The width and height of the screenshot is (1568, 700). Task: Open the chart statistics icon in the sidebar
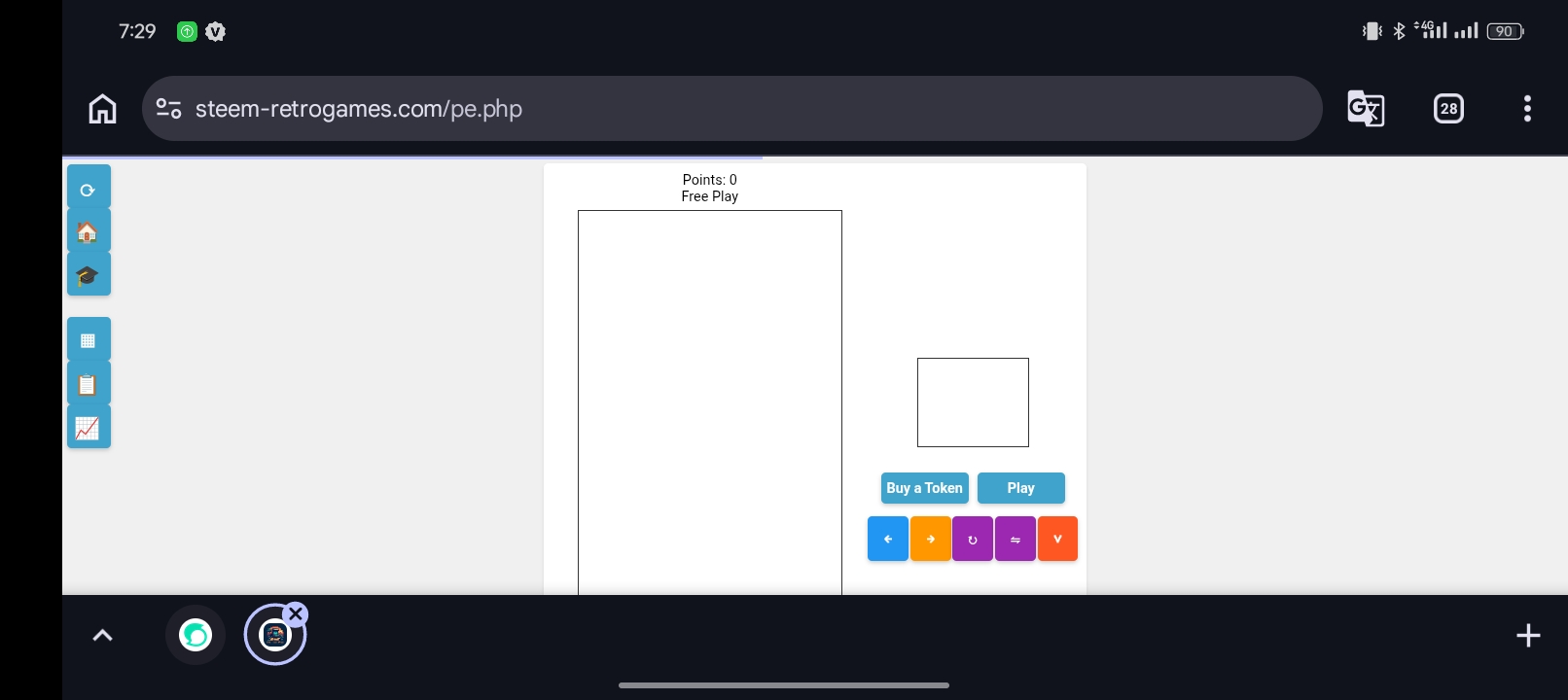click(x=89, y=428)
